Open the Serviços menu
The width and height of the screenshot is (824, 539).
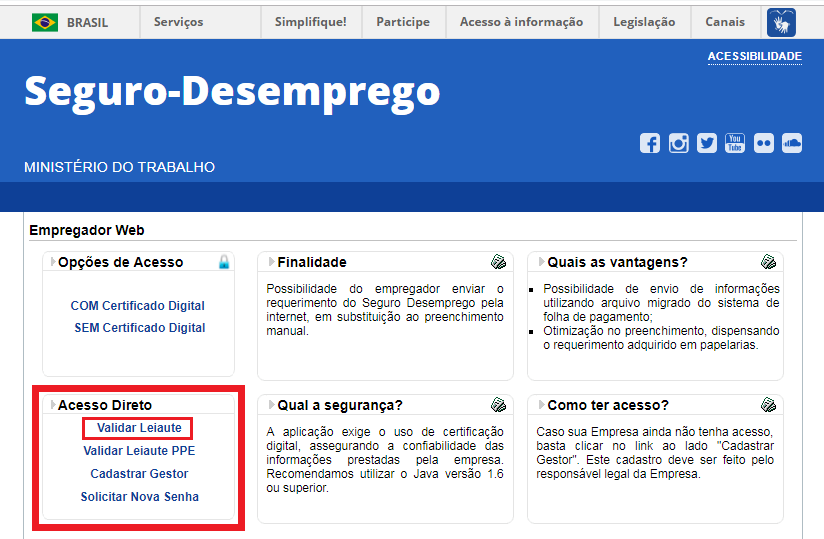pos(179,22)
